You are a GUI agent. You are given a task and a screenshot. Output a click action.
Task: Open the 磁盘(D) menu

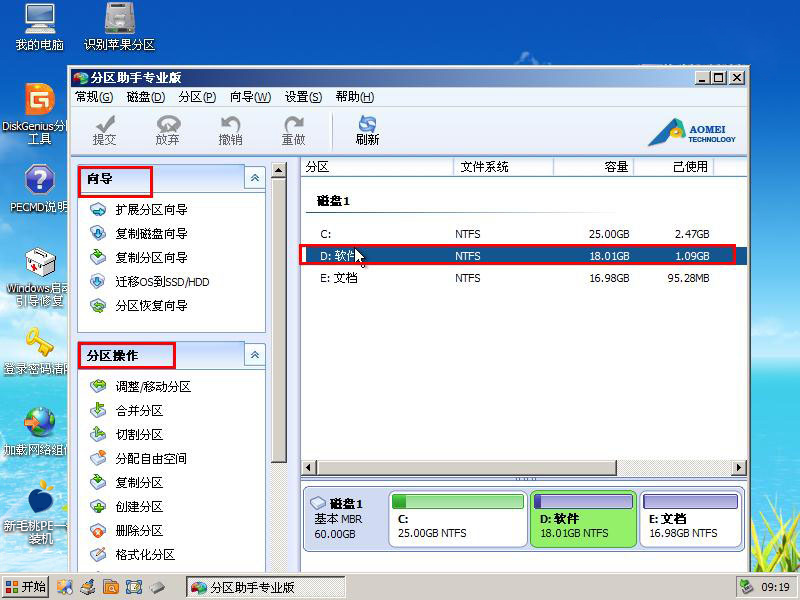click(x=146, y=97)
